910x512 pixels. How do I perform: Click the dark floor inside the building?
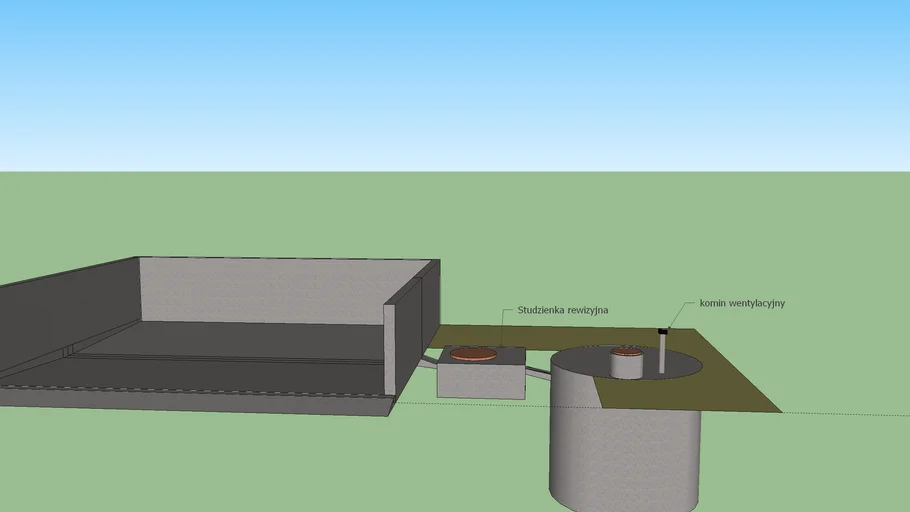pos(230,340)
